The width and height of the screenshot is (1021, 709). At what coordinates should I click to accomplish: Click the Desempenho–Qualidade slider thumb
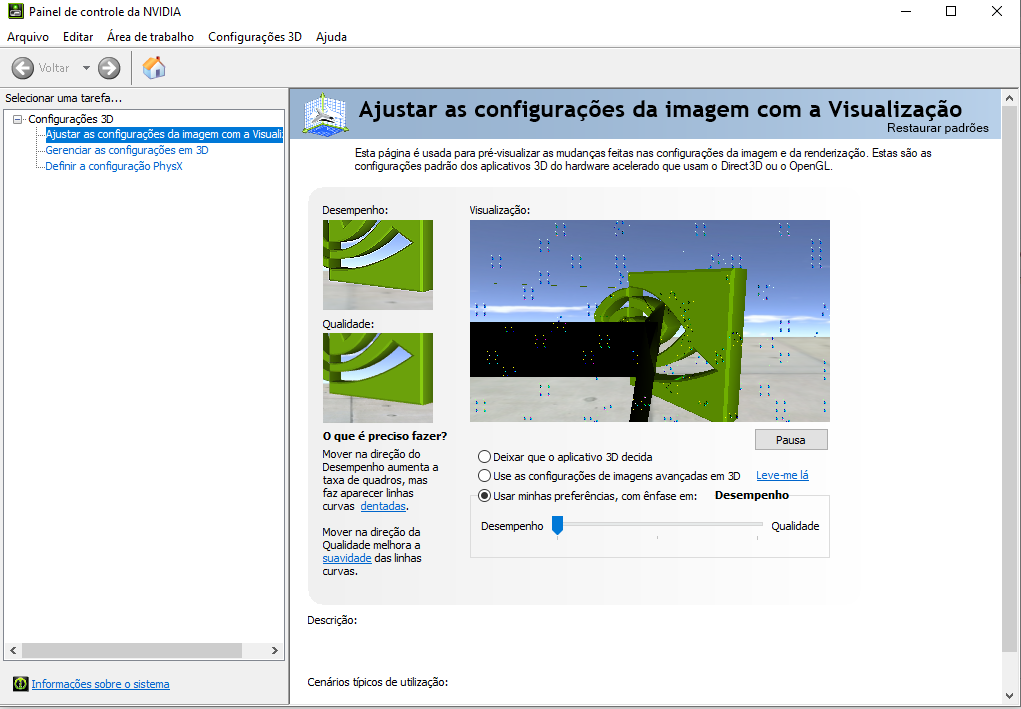(x=557, y=525)
